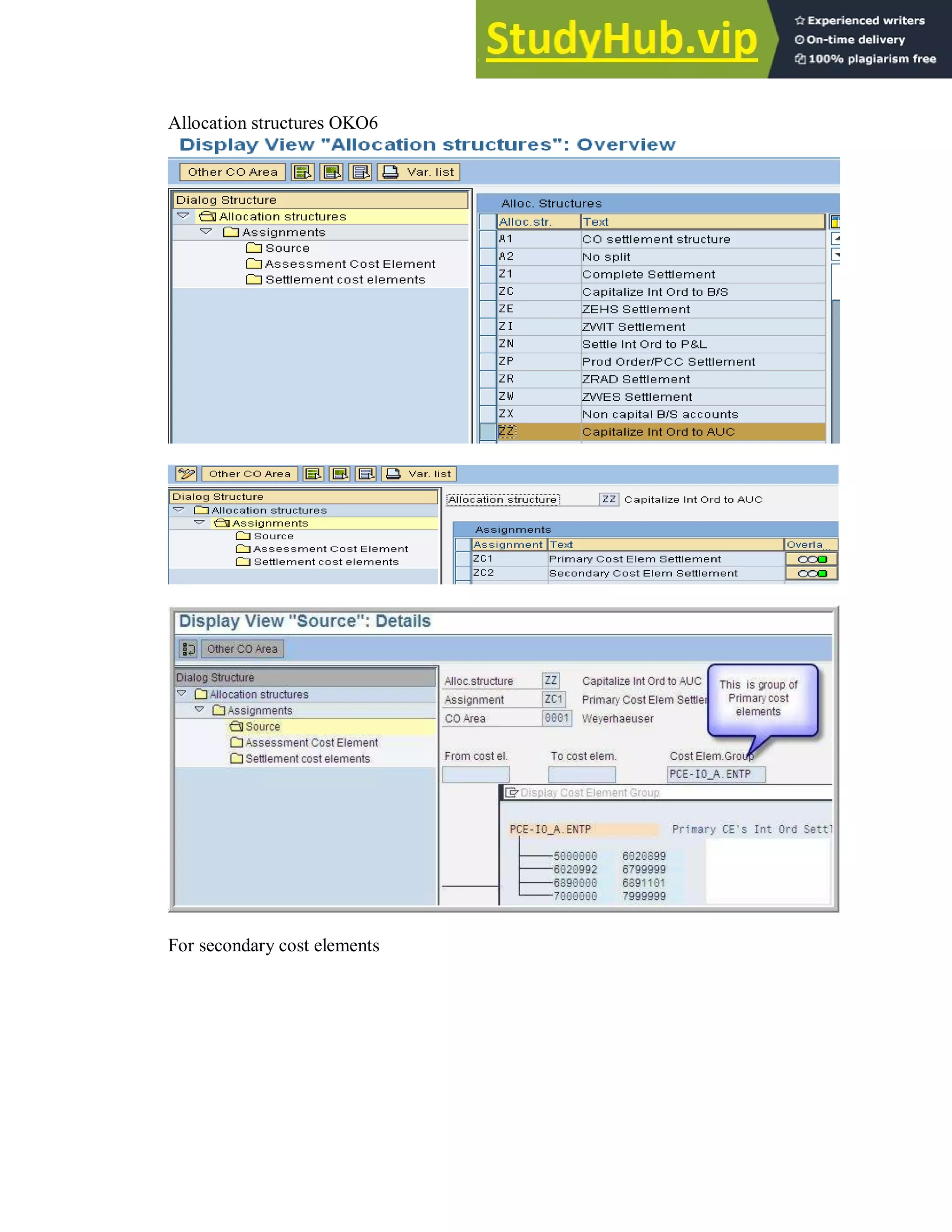The width and height of the screenshot is (952, 1232).
Task: Open table settings icon beside Alloc. Structures header
Action: click(835, 222)
